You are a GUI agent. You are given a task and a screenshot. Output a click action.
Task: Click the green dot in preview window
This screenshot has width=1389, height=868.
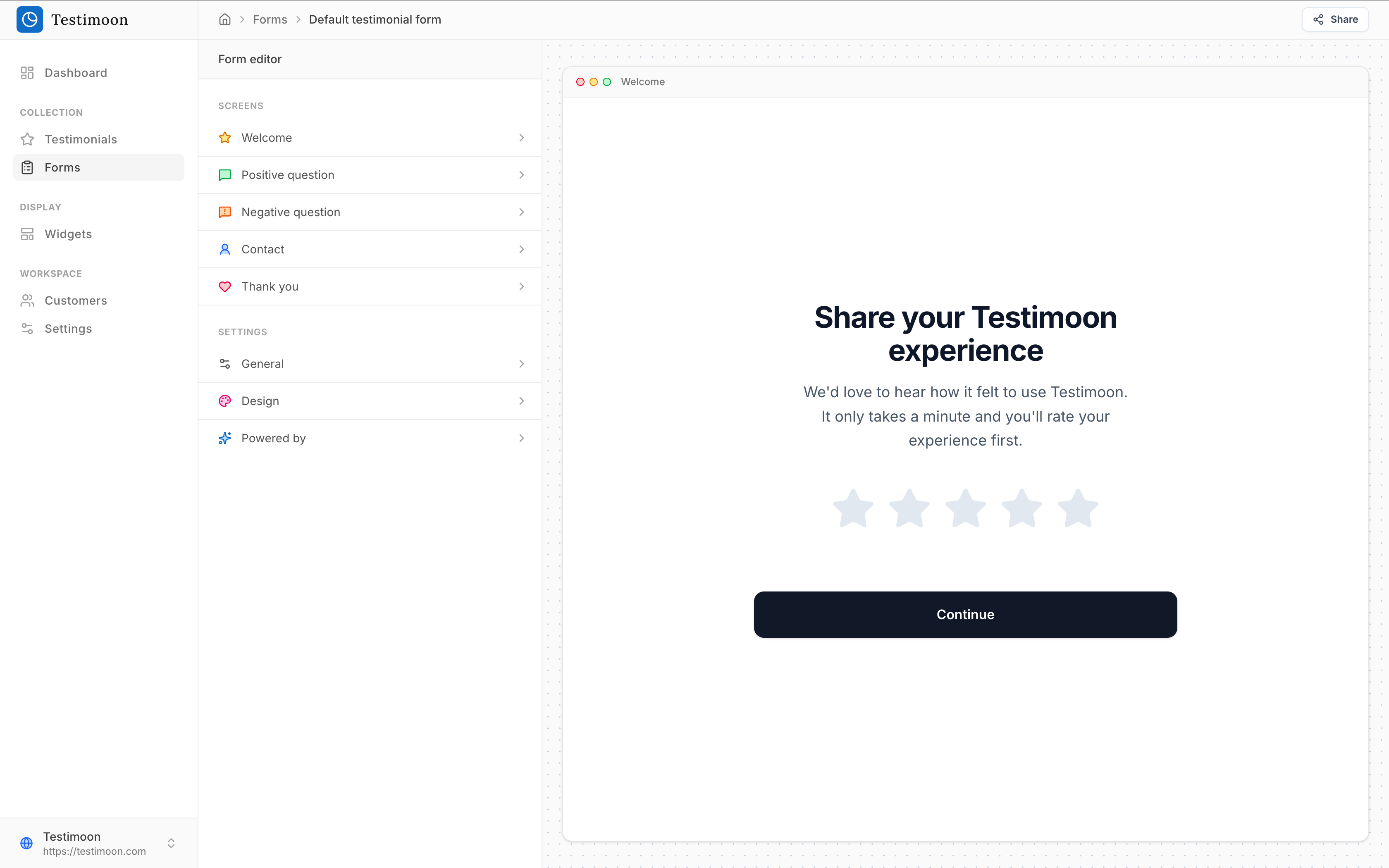click(x=607, y=82)
